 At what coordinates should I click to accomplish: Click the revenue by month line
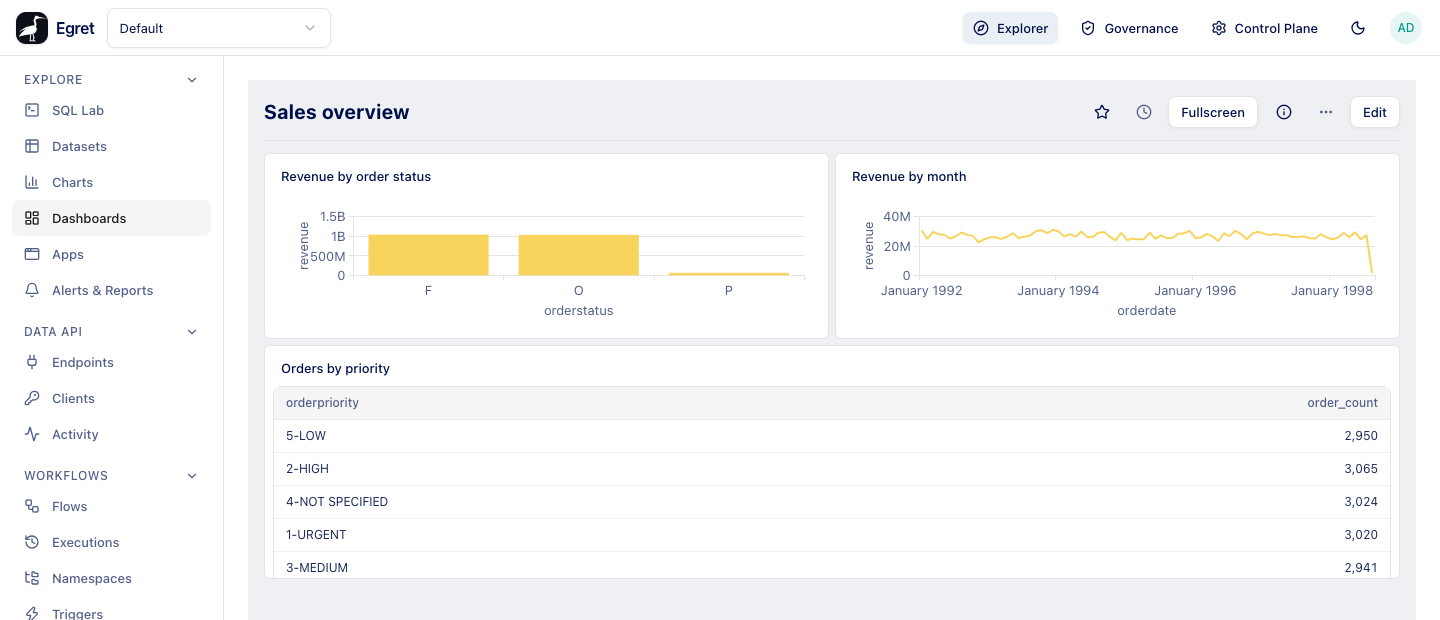(x=1145, y=235)
